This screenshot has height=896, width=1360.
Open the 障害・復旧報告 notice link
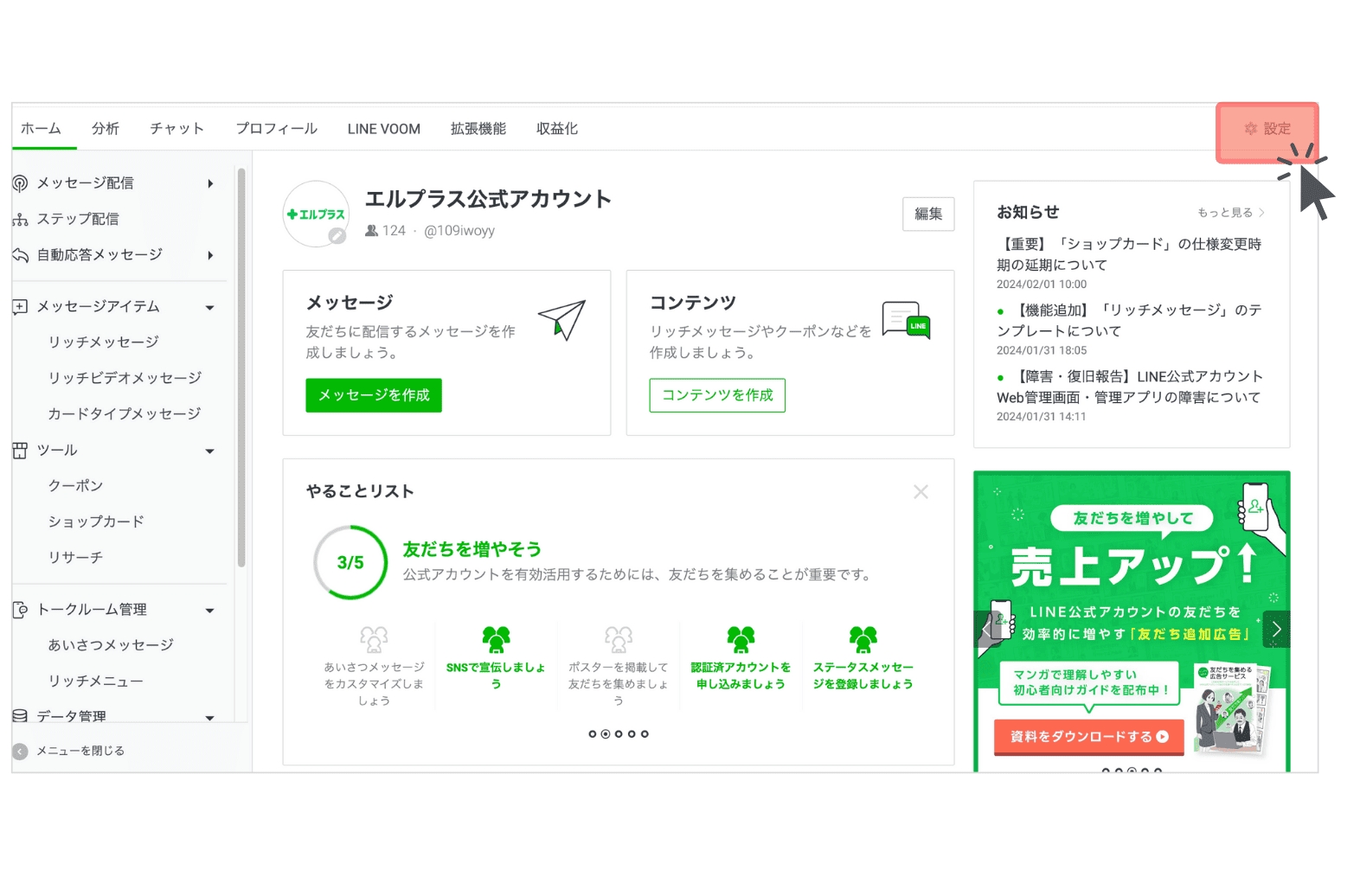click(1129, 387)
